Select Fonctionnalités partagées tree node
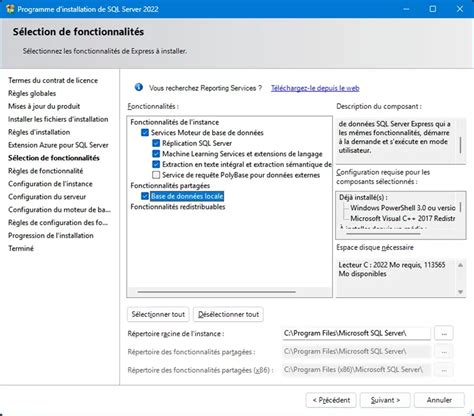Screen dimensions: 474x416 [170, 186]
